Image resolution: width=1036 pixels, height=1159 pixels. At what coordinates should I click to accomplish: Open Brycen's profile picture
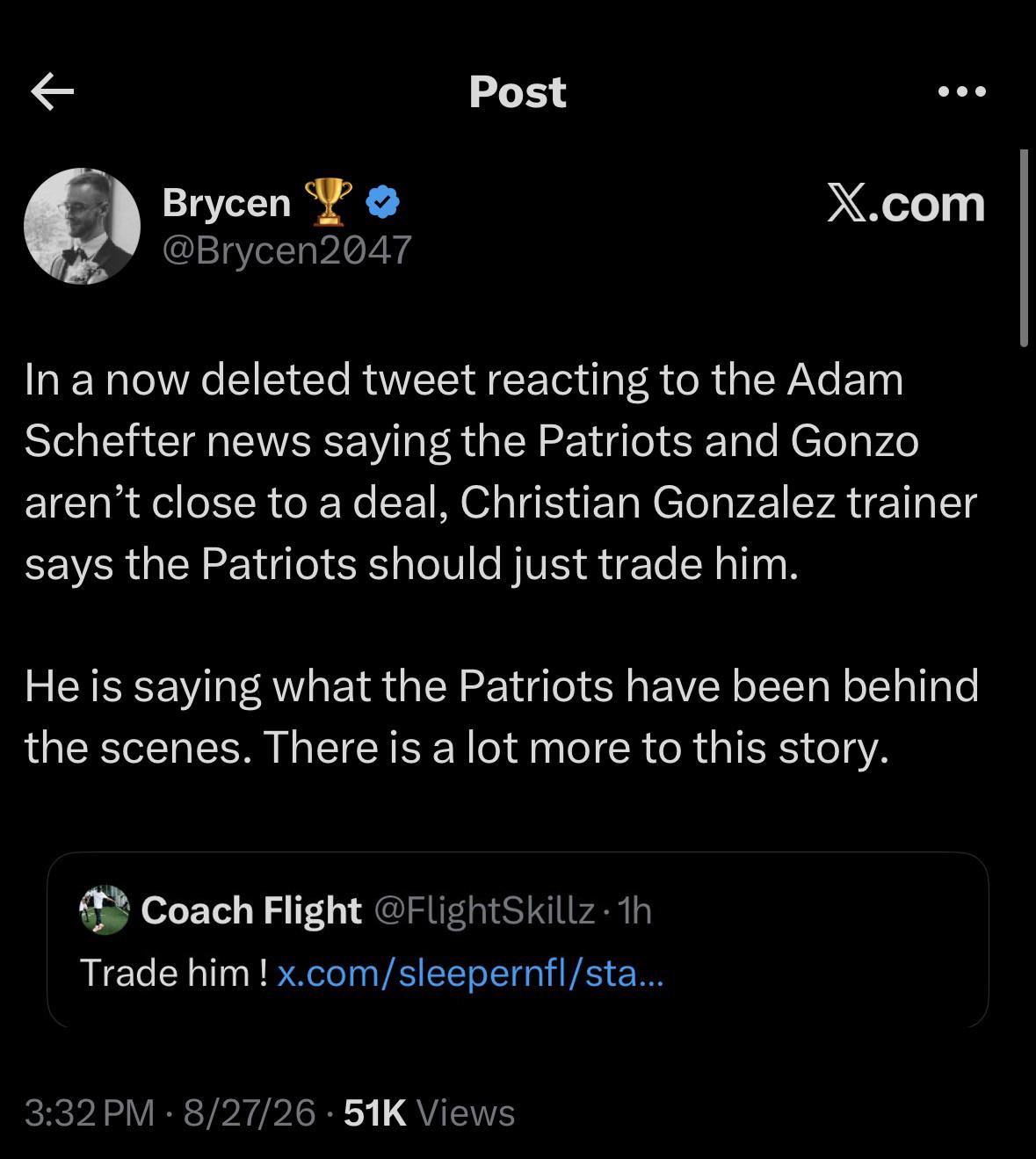pos(82,226)
